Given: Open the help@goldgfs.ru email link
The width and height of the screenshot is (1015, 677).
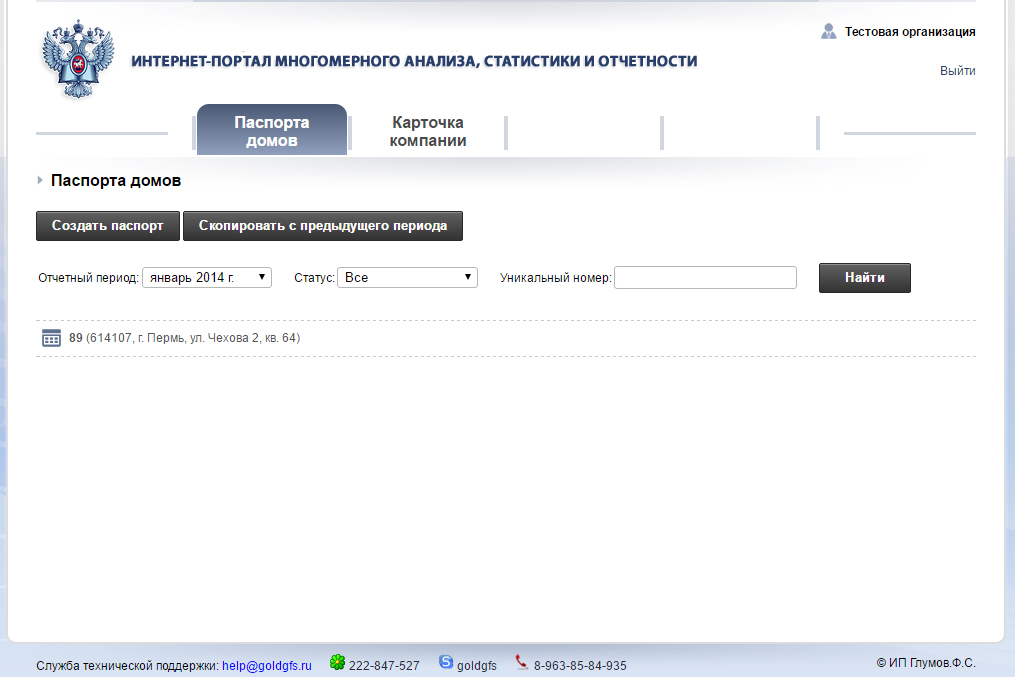Looking at the screenshot, I should 267,665.
